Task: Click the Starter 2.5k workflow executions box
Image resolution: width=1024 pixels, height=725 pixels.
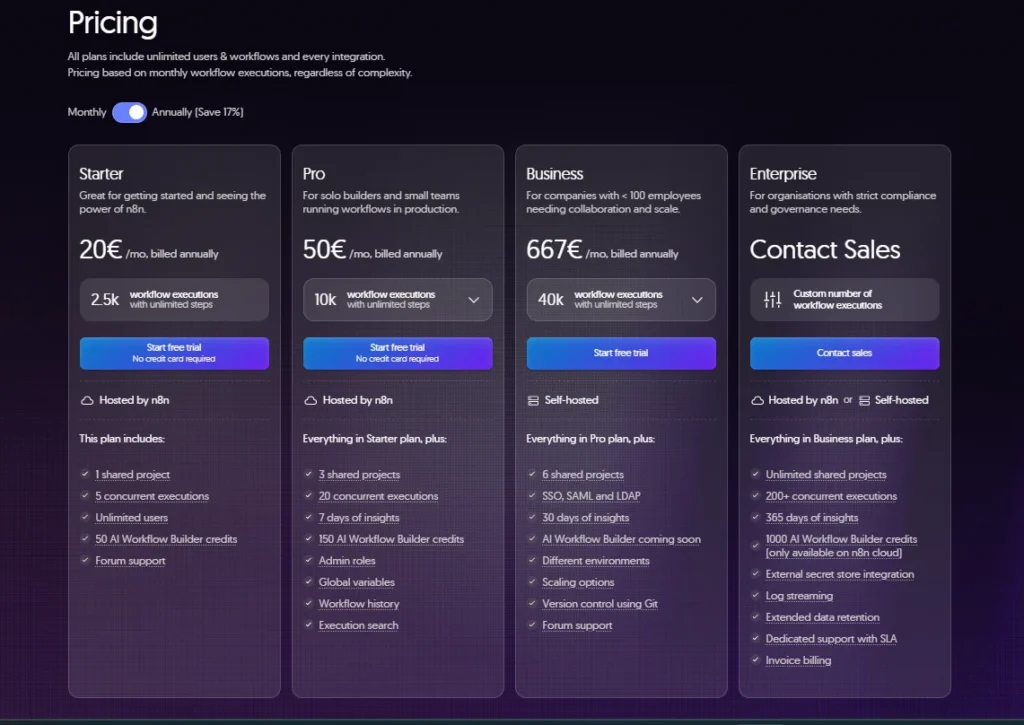Action: (x=174, y=300)
